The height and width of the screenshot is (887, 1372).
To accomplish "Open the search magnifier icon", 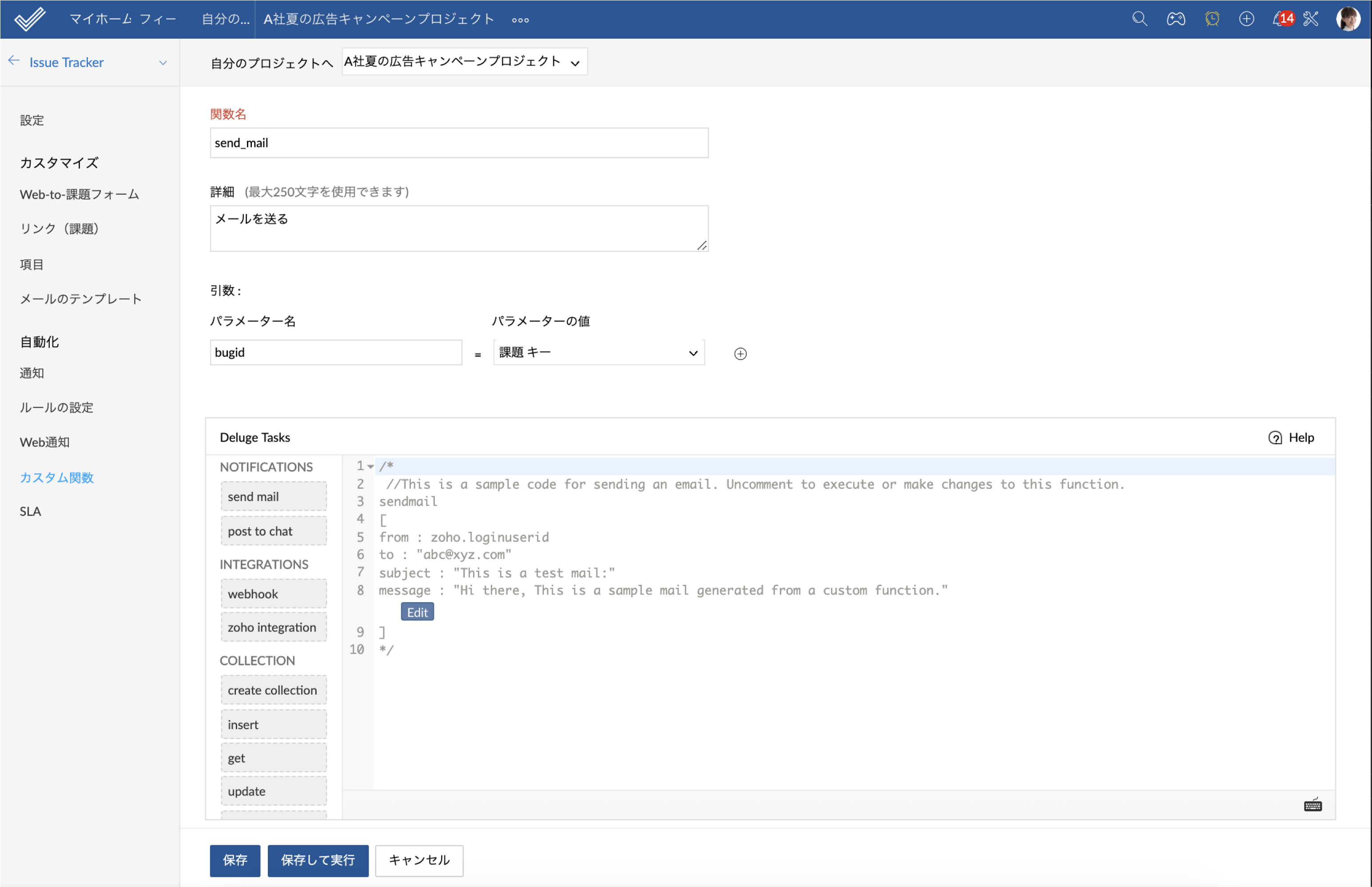I will click(x=1140, y=19).
